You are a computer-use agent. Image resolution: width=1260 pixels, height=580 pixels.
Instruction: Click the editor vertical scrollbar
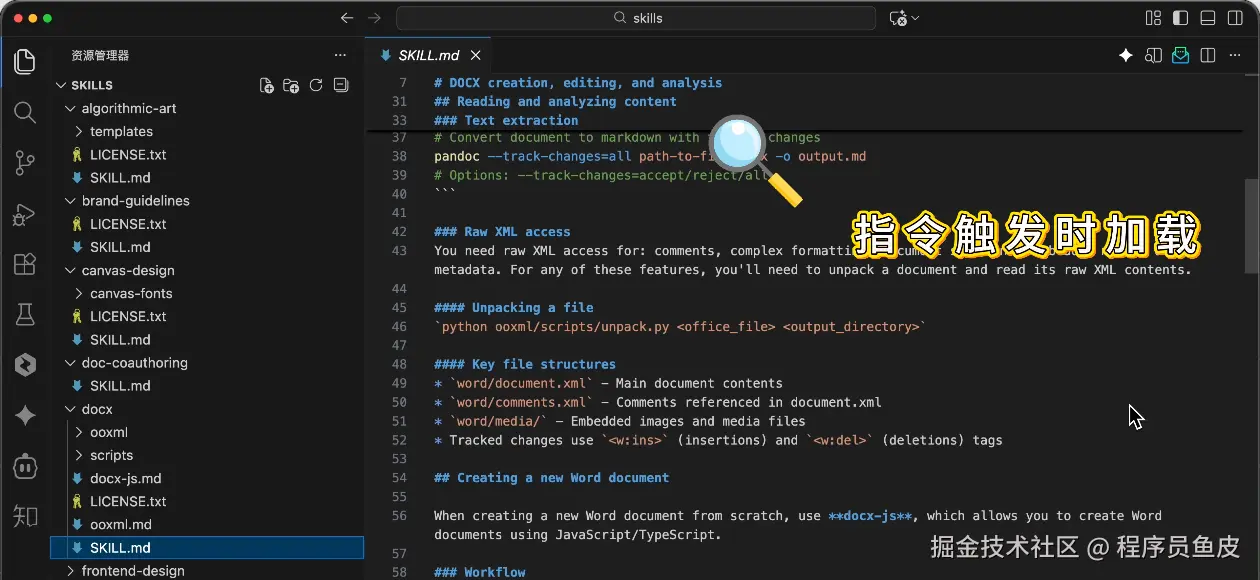1252,225
